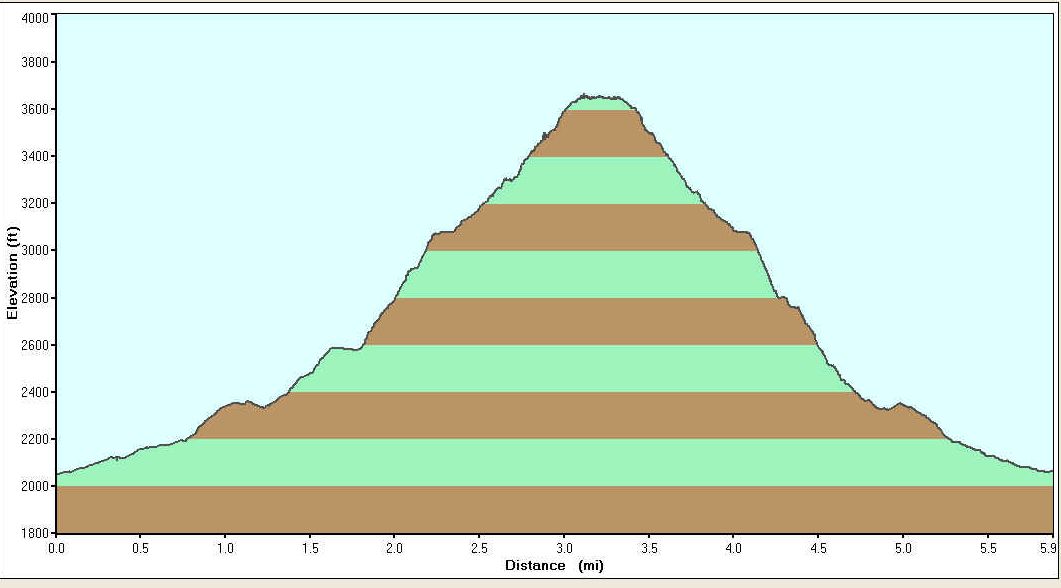This screenshot has height=588, width=1061.
Task: Select the 2.5 distance tick label
Action: coord(480,548)
